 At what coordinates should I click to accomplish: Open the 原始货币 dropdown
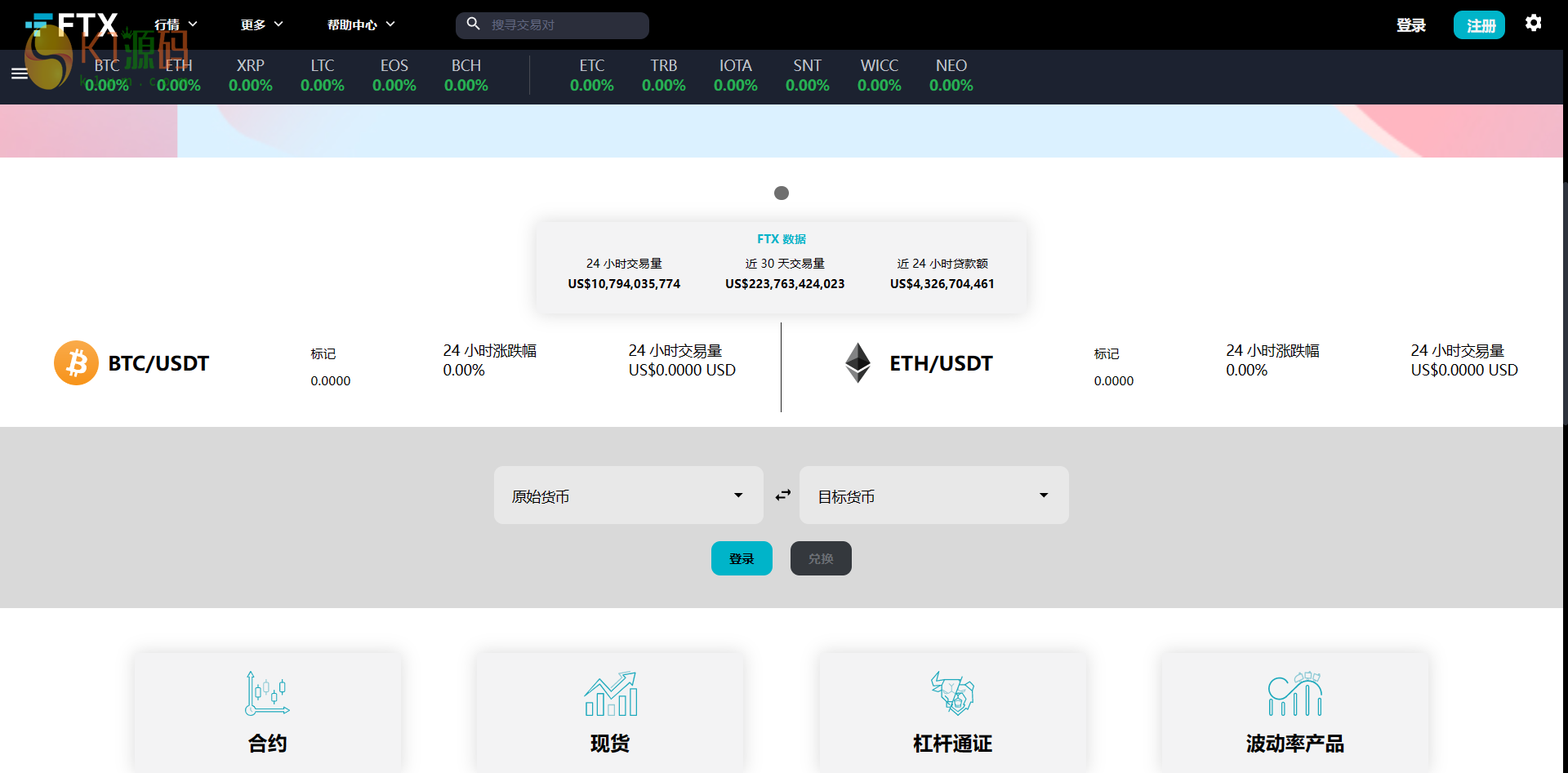(x=629, y=495)
